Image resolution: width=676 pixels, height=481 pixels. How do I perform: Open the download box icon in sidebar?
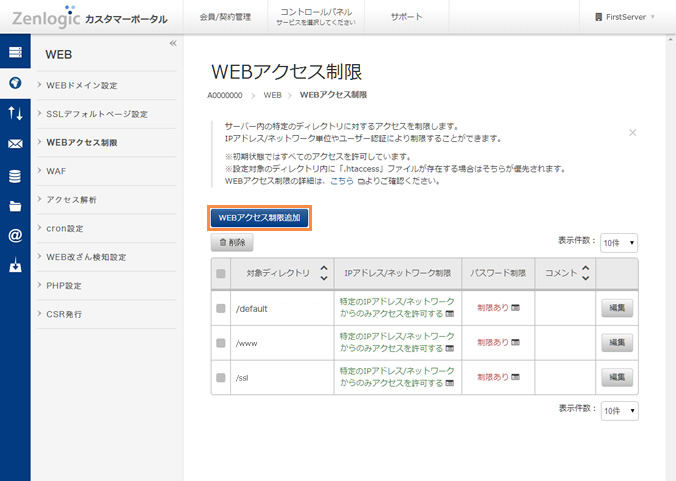(15, 265)
